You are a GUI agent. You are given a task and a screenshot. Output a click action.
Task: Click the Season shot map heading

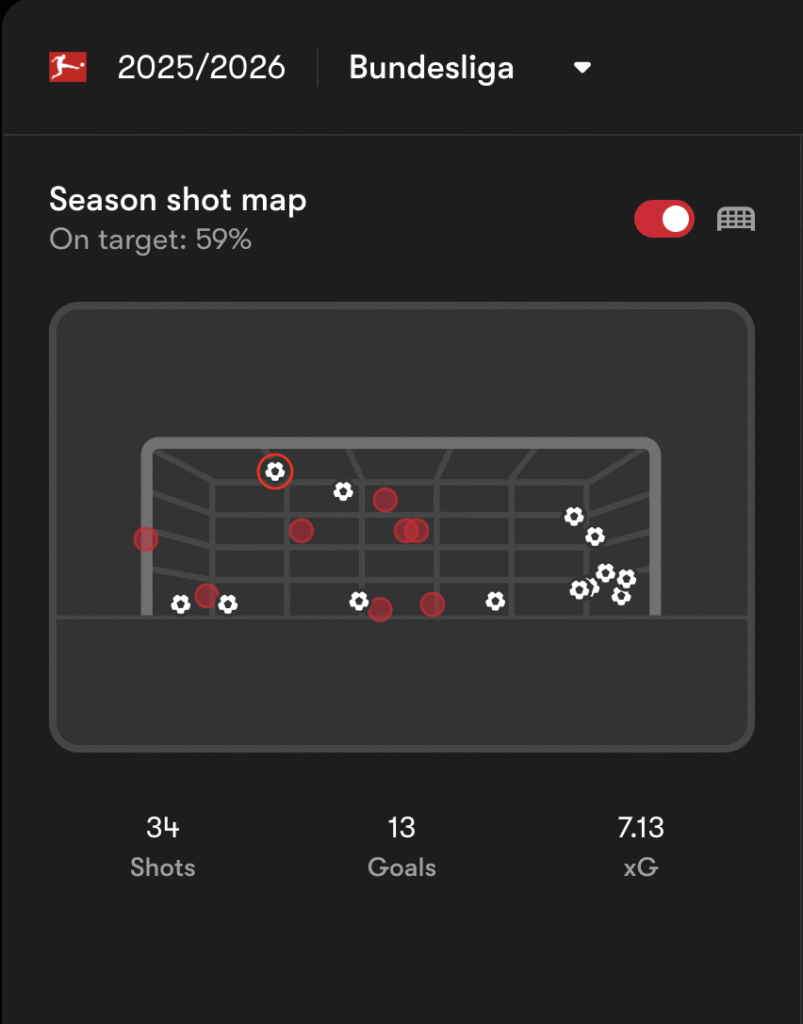click(x=178, y=200)
